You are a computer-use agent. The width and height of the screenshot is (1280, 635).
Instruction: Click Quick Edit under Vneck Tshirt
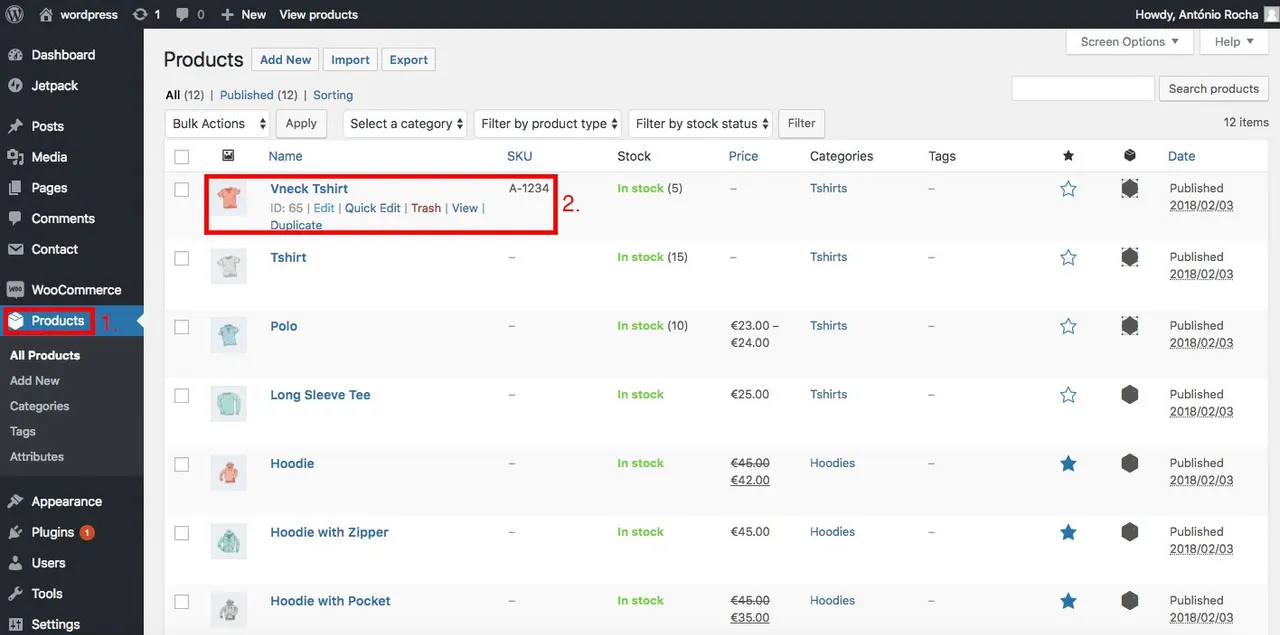[x=372, y=208]
